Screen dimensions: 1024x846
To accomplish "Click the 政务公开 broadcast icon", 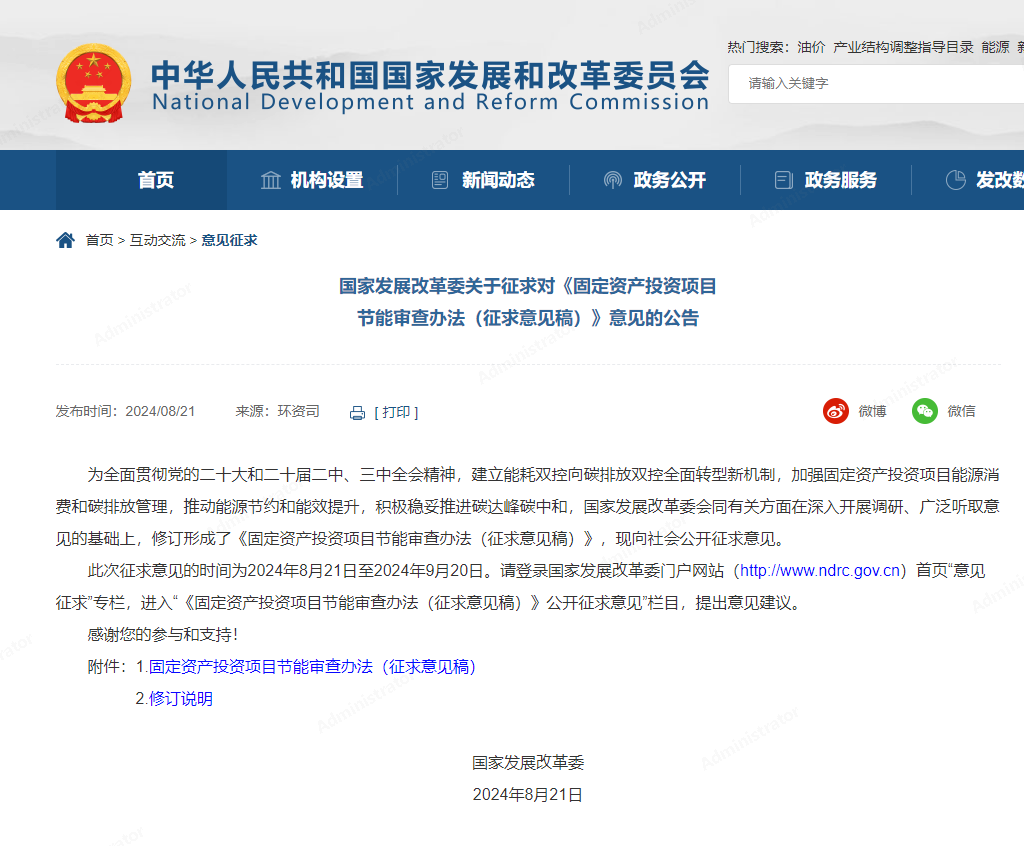I will click(612, 180).
